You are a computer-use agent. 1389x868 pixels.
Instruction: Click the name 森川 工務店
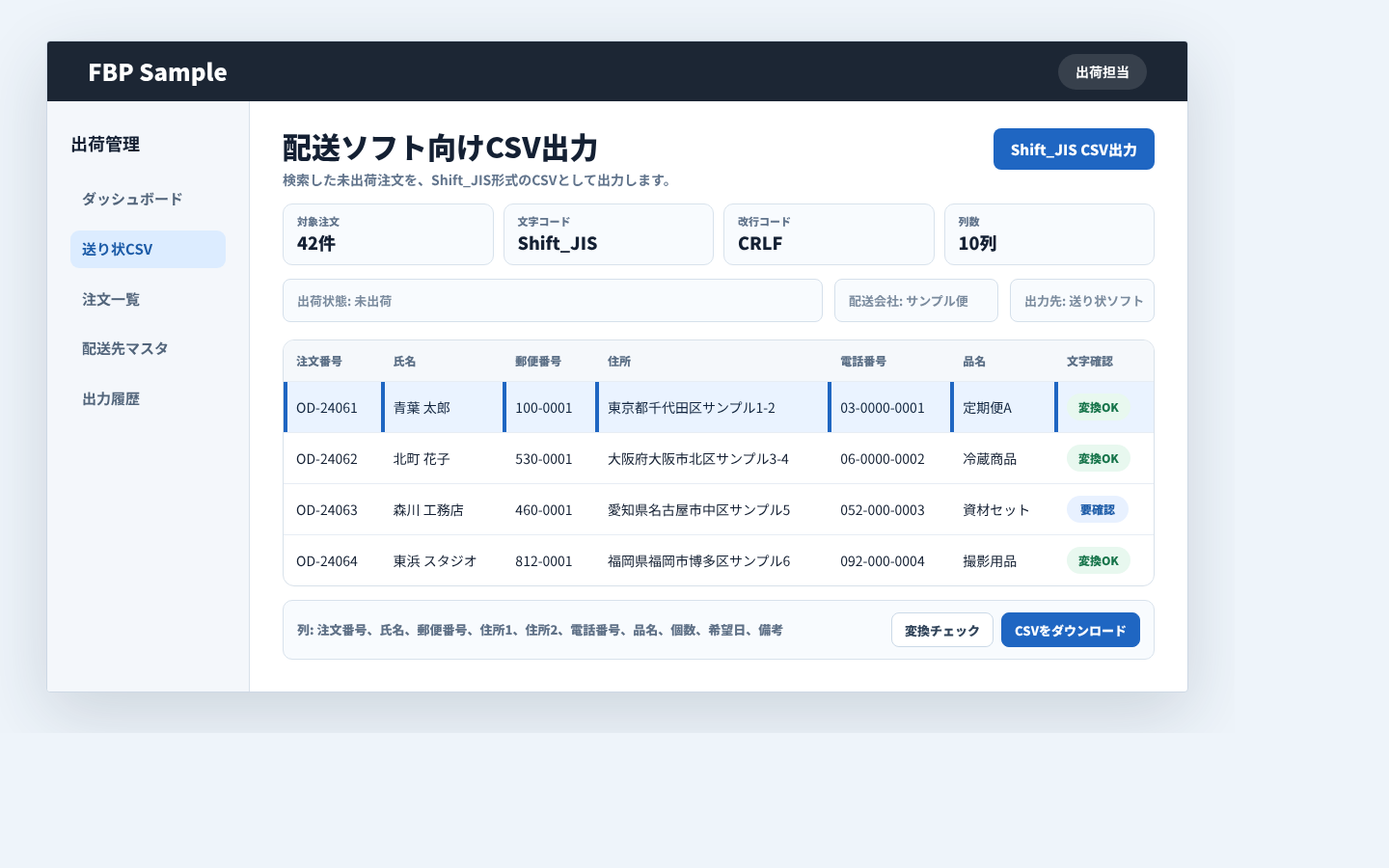(x=428, y=510)
